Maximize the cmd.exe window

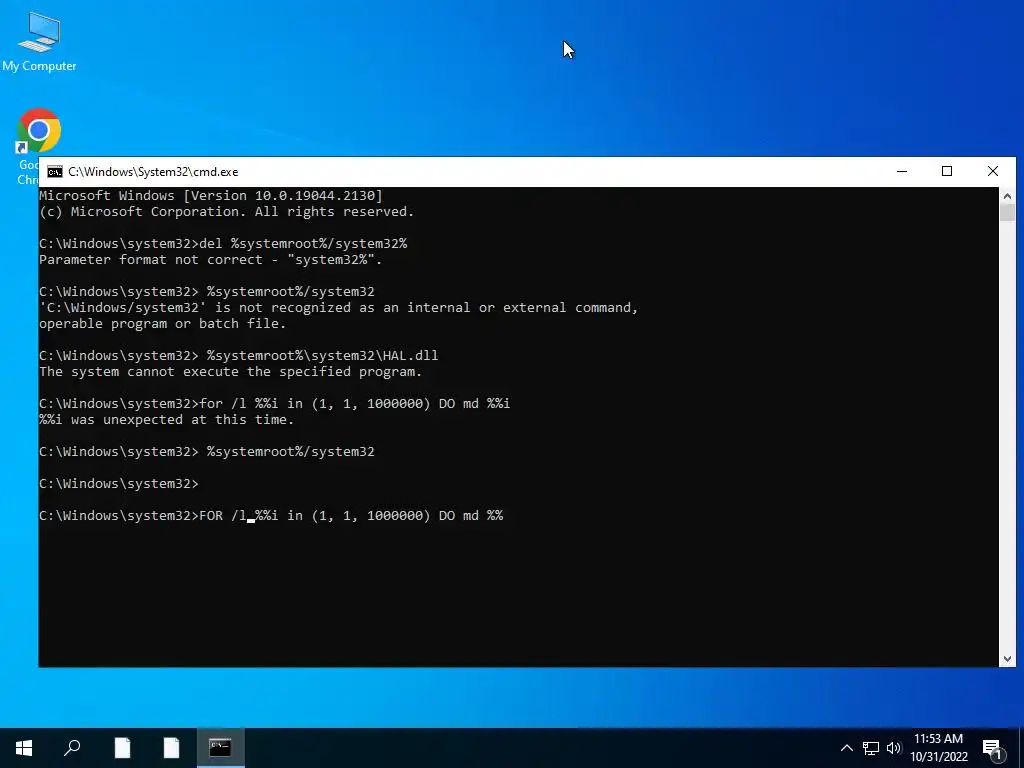point(947,171)
